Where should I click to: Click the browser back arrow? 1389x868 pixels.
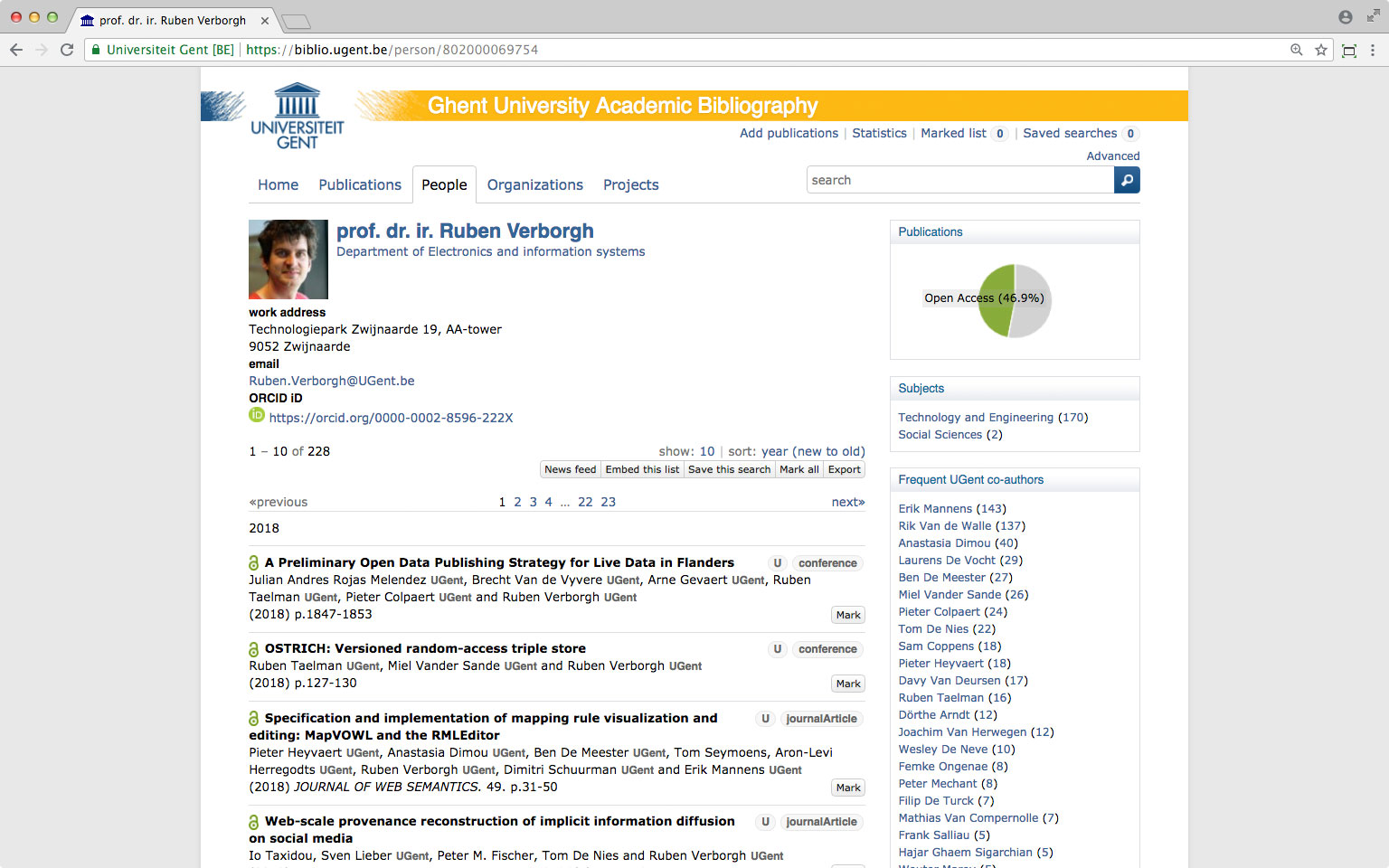click(16, 50)
